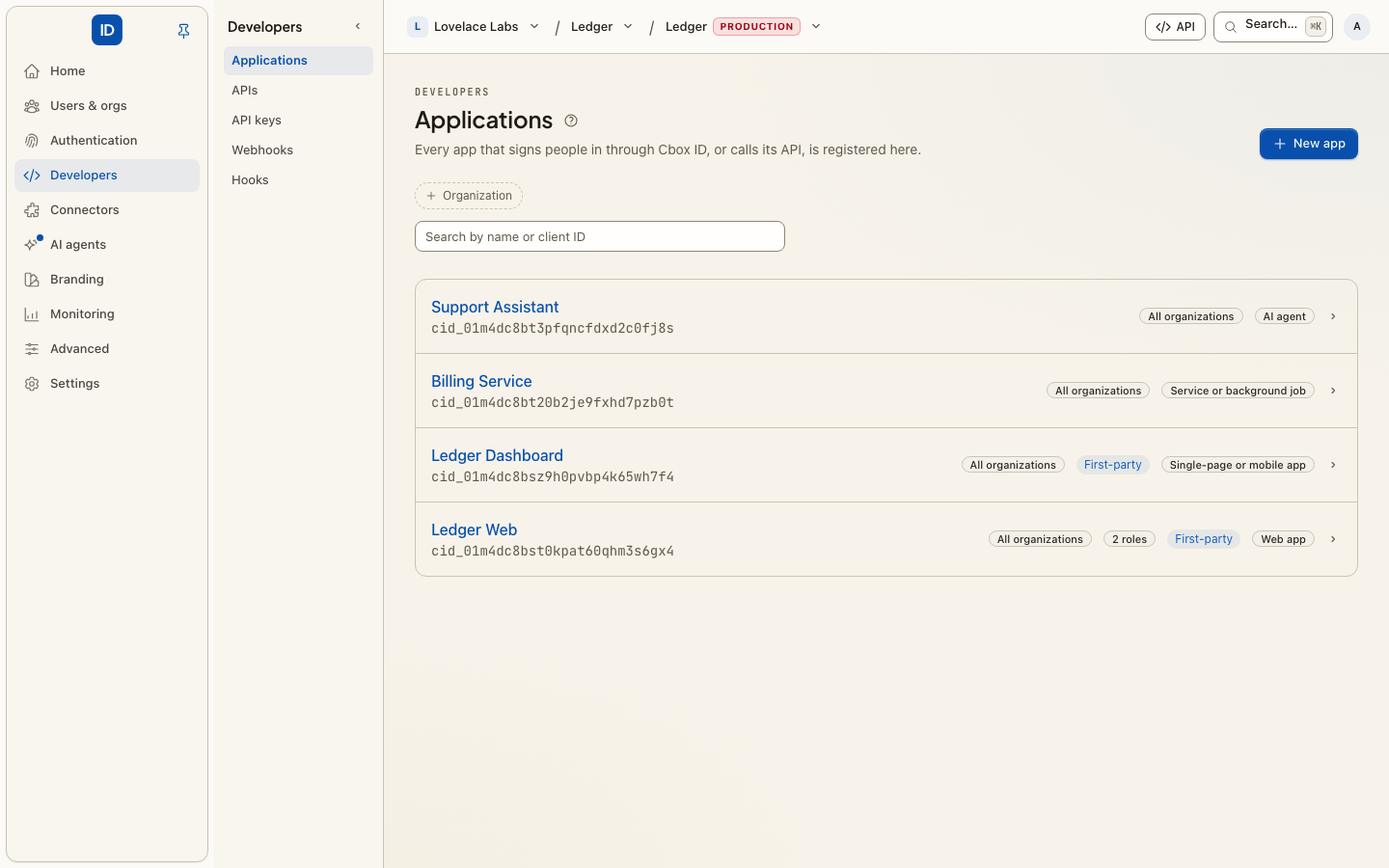Screen dimensions: 1389x868
Task: Click the pin sidebar icon
Action: [183, 31]
